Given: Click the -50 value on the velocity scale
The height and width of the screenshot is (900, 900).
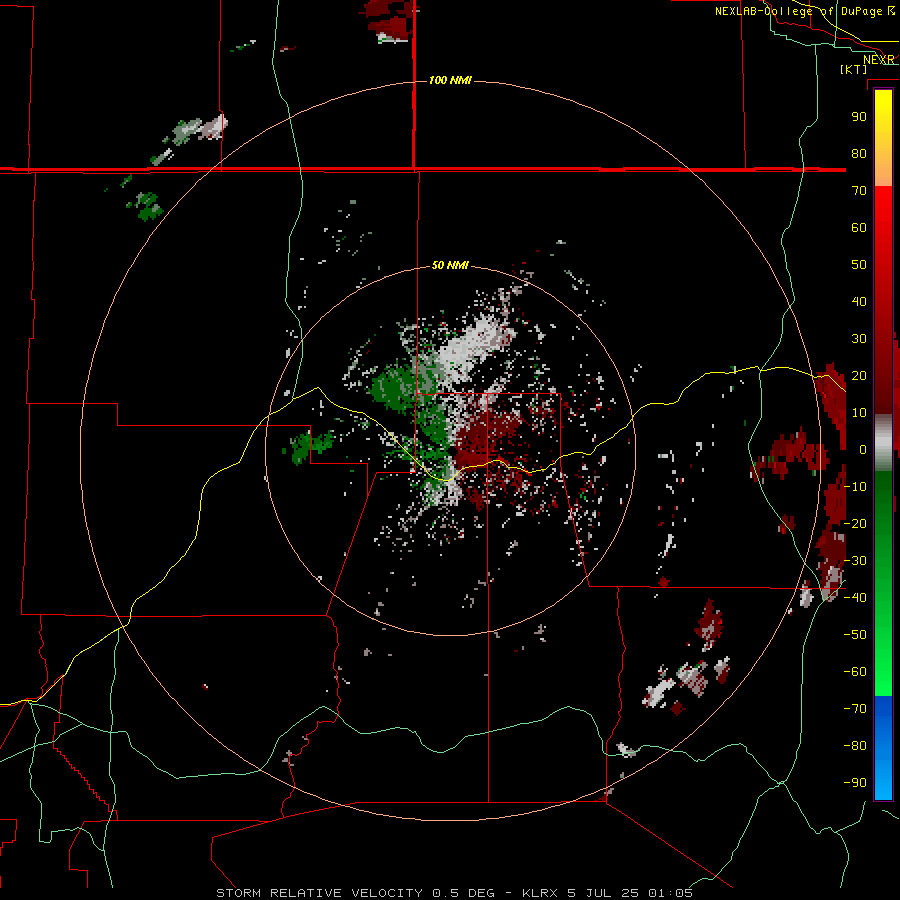Looking at the screenshot, I should pyautogui.click(x=855, y=635).
